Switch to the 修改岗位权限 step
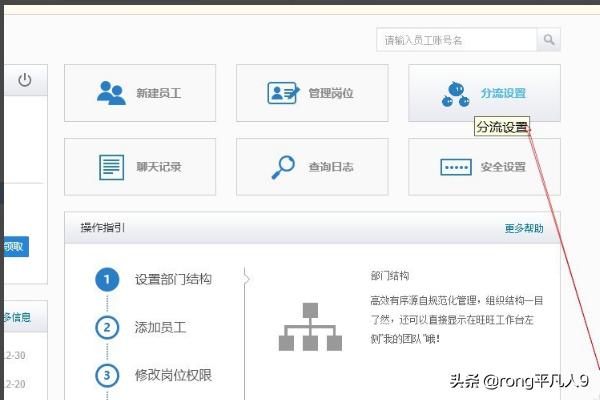 tap(173, 375)
